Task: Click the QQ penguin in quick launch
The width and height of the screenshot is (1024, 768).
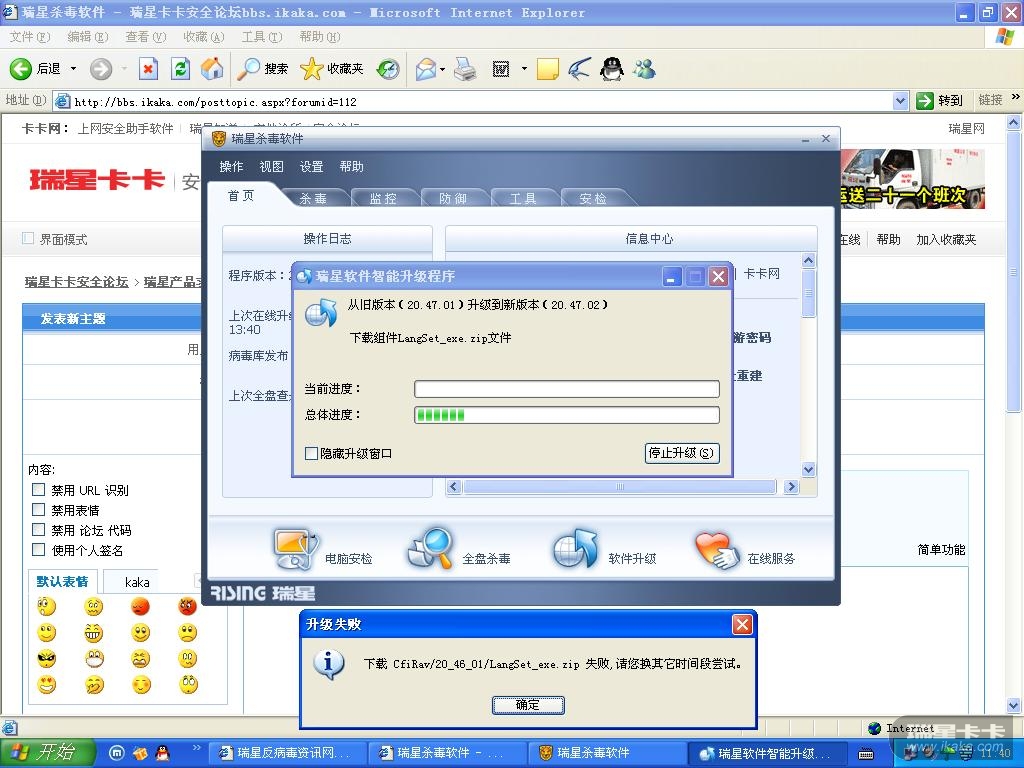Action: [162, 753]
